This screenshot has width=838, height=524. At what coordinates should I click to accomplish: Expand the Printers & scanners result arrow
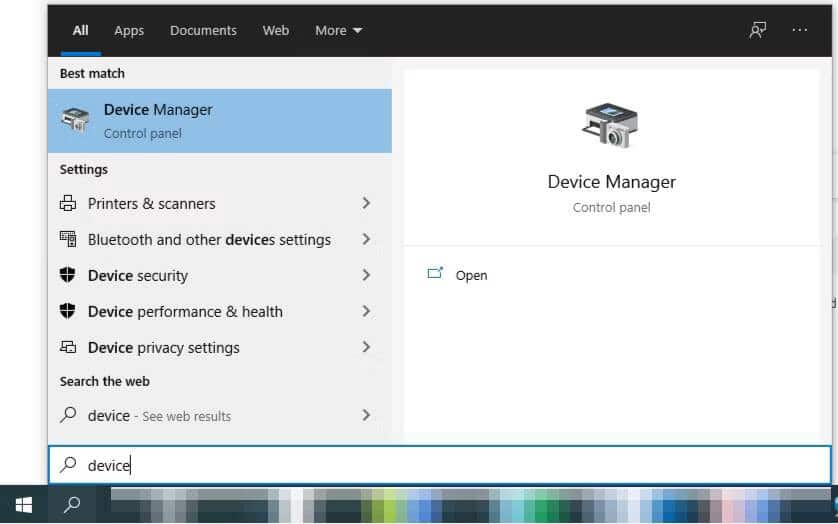coord(366,203)
